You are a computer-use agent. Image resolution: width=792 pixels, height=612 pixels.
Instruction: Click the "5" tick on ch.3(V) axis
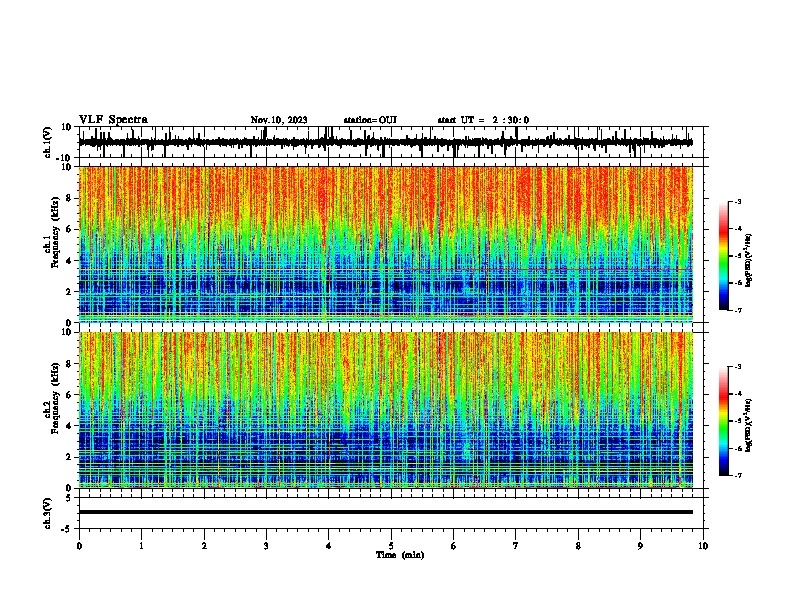click(69, 498)
